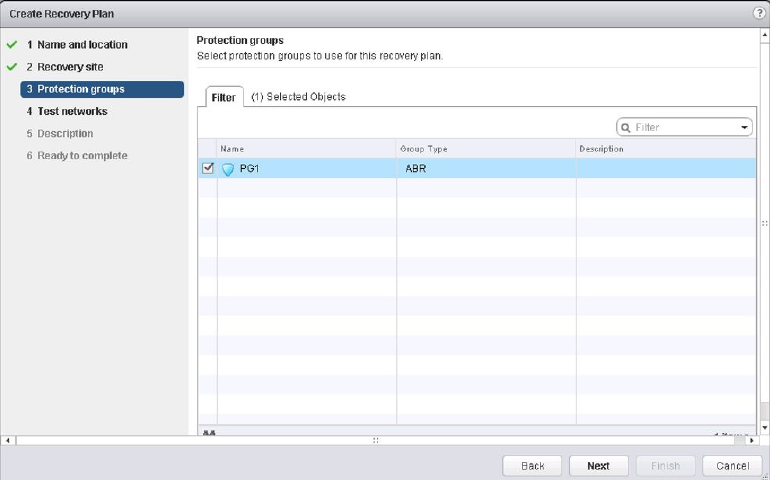
Task: Go to step 4 Test networks
Action: pyautogui.click(x=66, y=111)
